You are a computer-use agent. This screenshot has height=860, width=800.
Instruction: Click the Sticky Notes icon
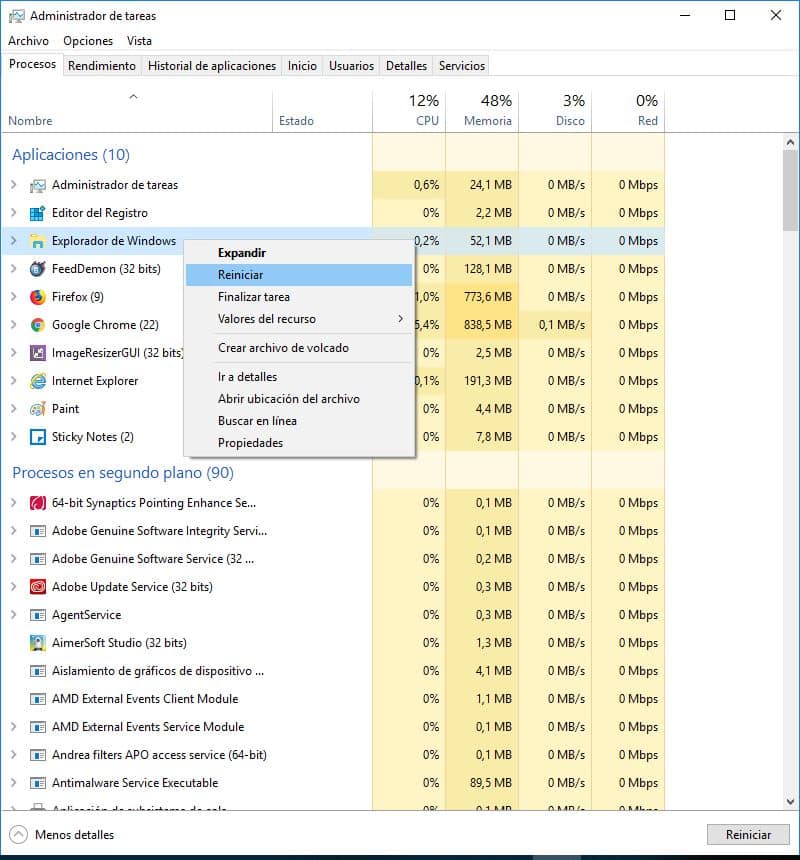(38, 437)
